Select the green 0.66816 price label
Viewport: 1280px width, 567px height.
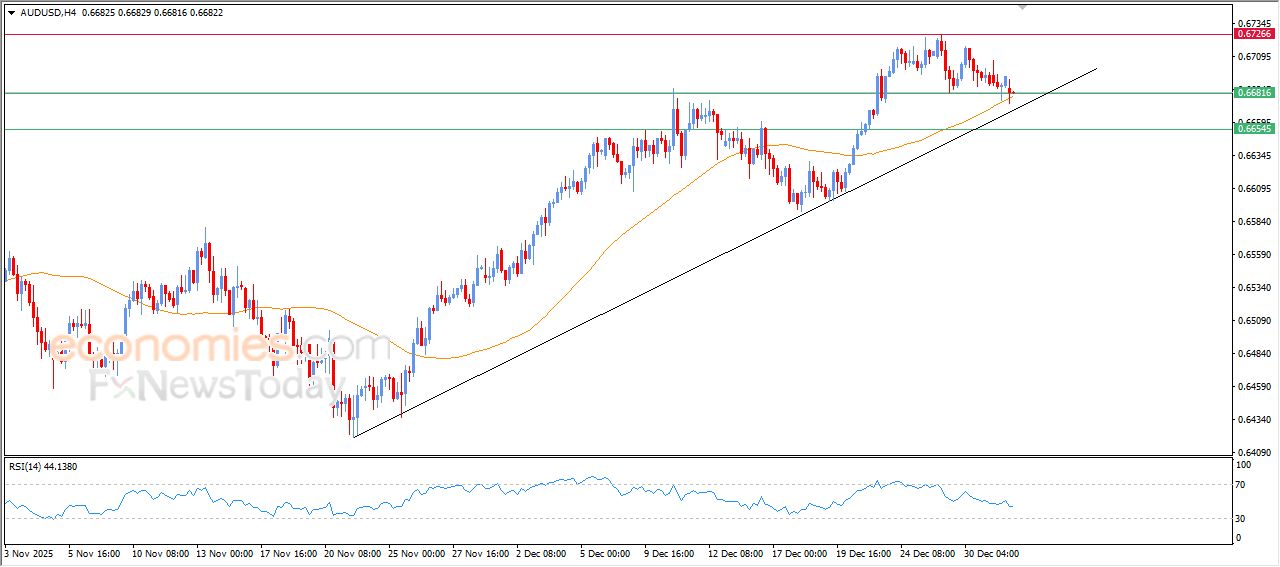[x=1254, y=93]
